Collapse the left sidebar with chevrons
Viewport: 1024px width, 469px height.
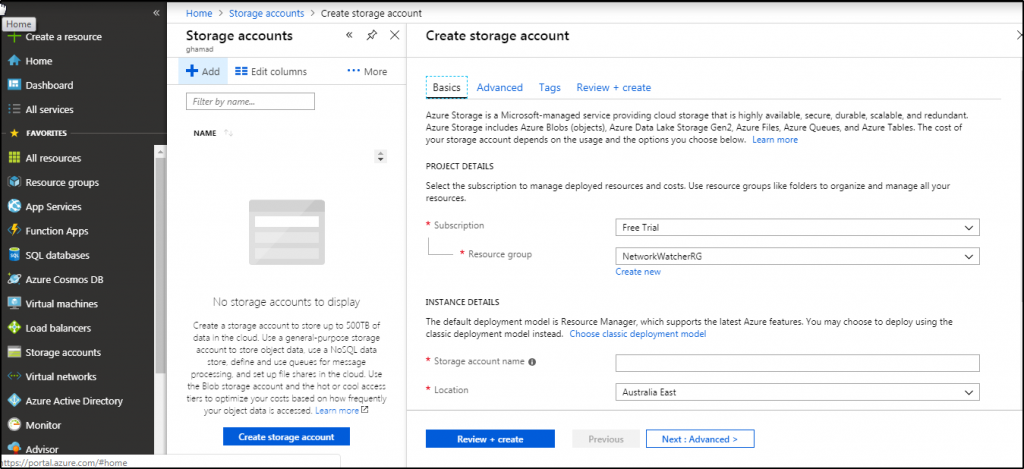pyautogui.click(x=156, y=12)
